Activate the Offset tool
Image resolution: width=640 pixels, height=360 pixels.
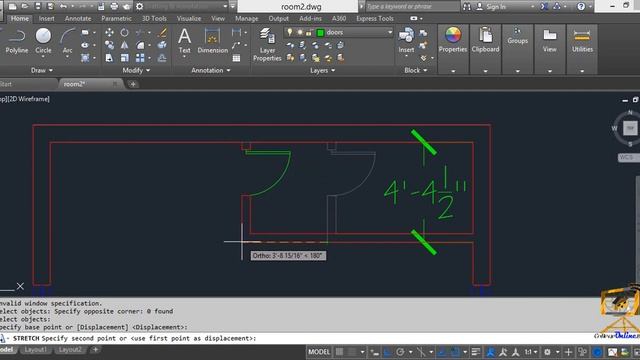tap(162, 58)
